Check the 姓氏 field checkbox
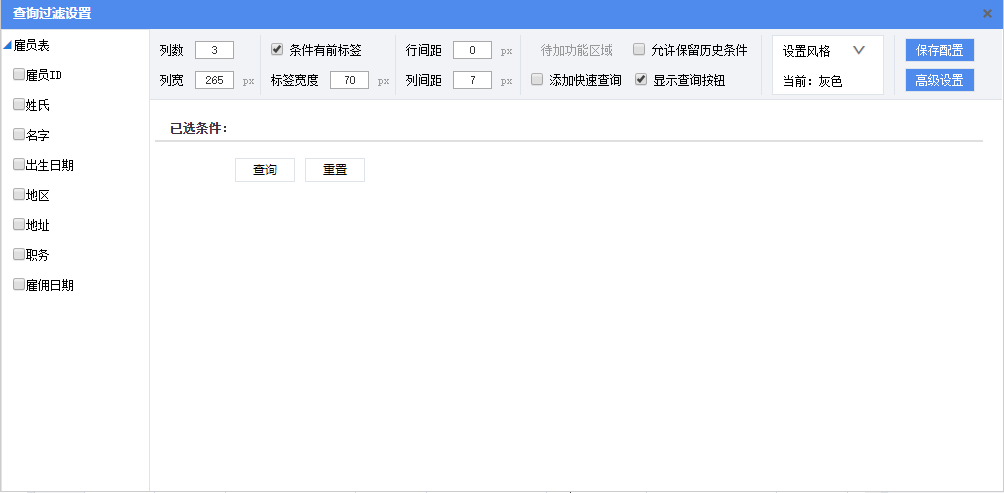 click(18, 104)
